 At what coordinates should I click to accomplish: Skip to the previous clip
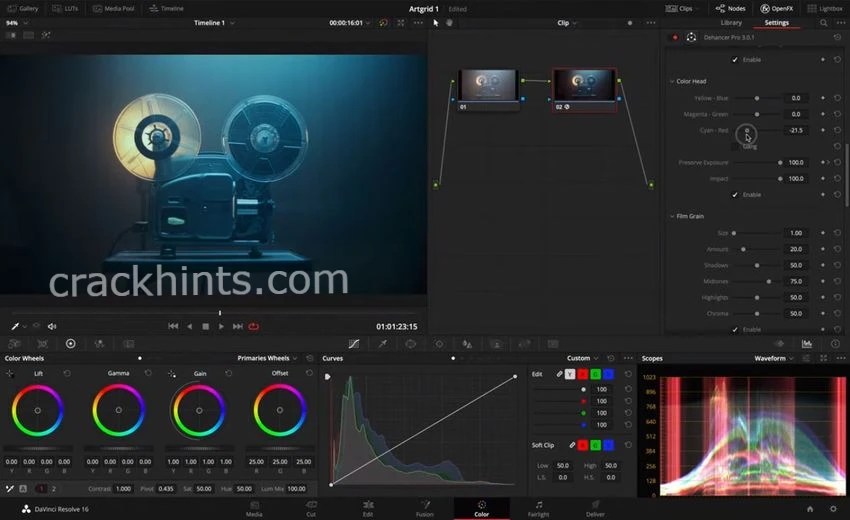[x=173, y=326]
